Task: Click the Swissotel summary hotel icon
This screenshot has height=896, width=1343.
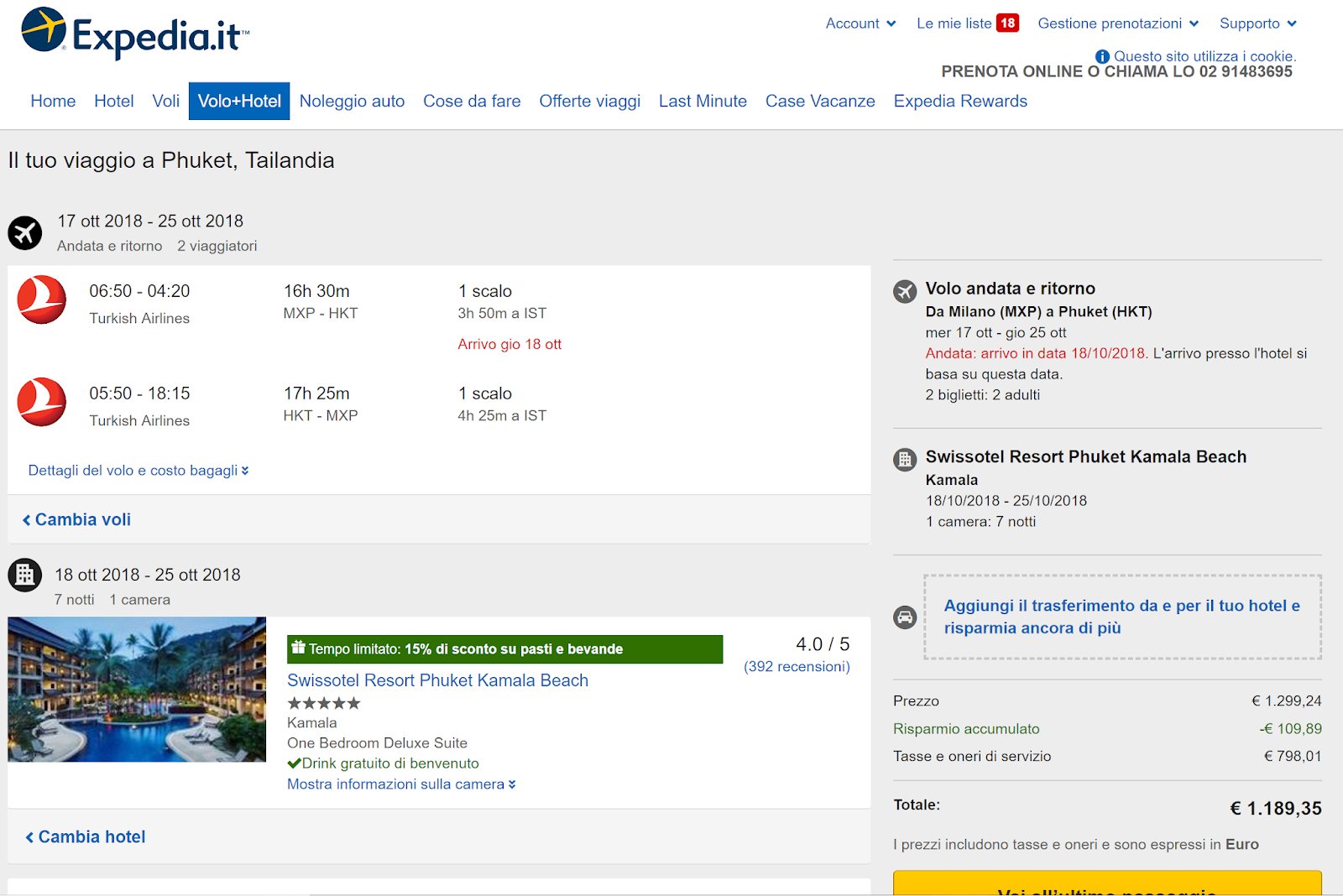Action: 905,459
